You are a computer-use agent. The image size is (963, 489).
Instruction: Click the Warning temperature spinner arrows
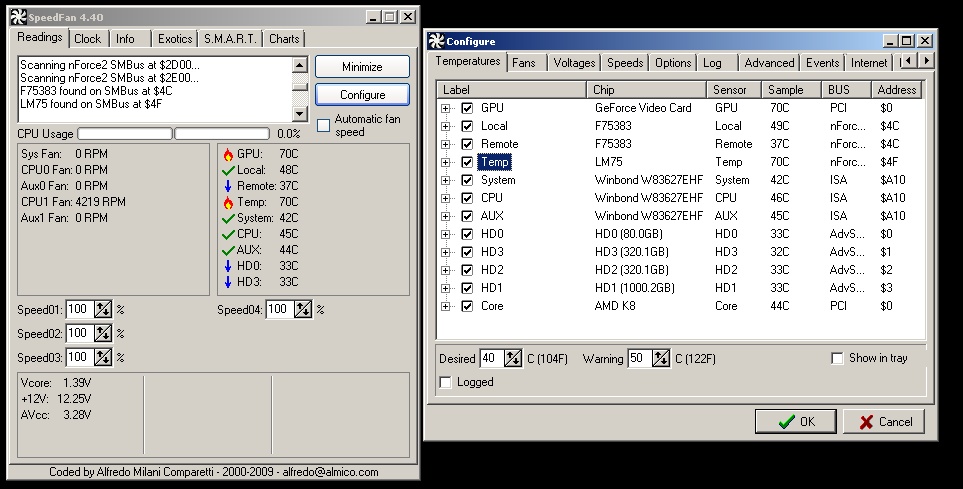pyautogui.click(x=661, y=358)
